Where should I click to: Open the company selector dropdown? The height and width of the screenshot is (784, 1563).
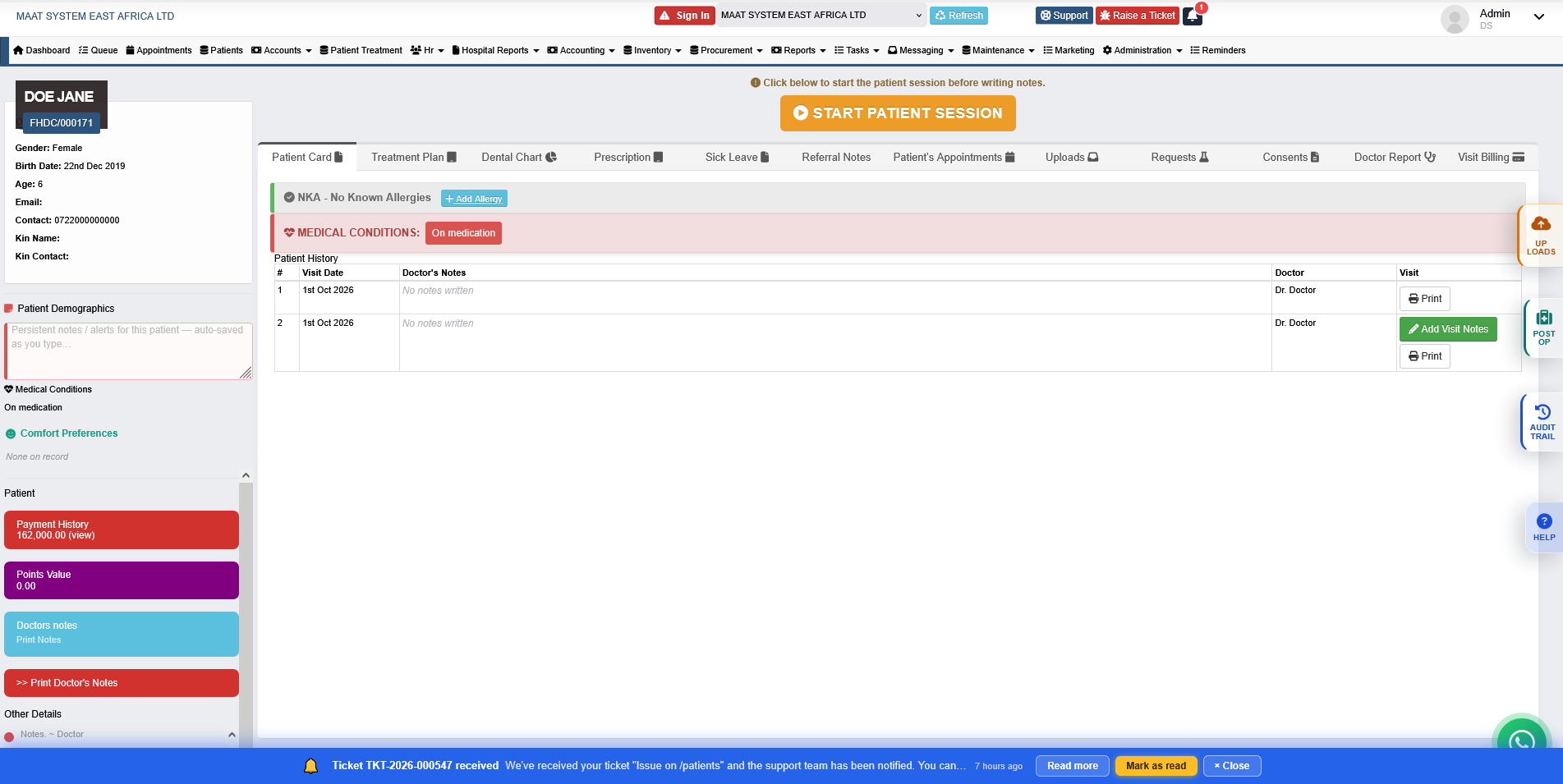pos(821,16)
